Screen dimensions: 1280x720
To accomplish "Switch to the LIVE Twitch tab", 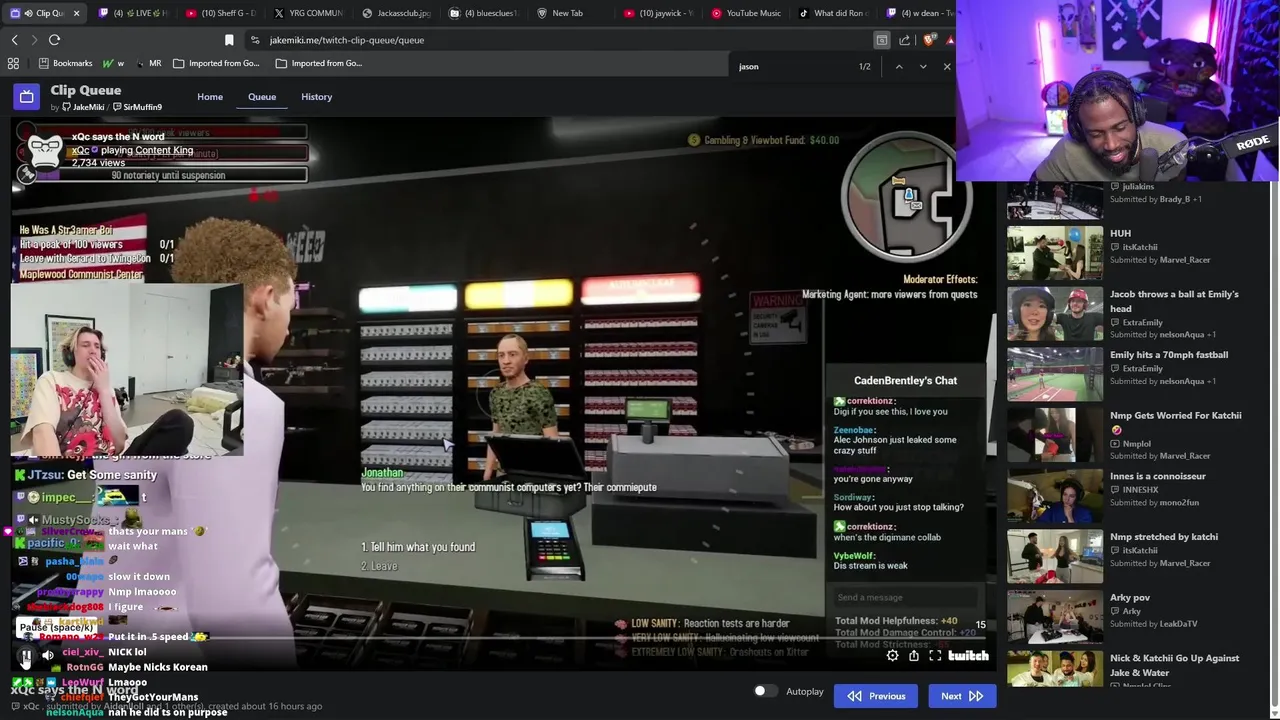I will click(x=135, y=13).
